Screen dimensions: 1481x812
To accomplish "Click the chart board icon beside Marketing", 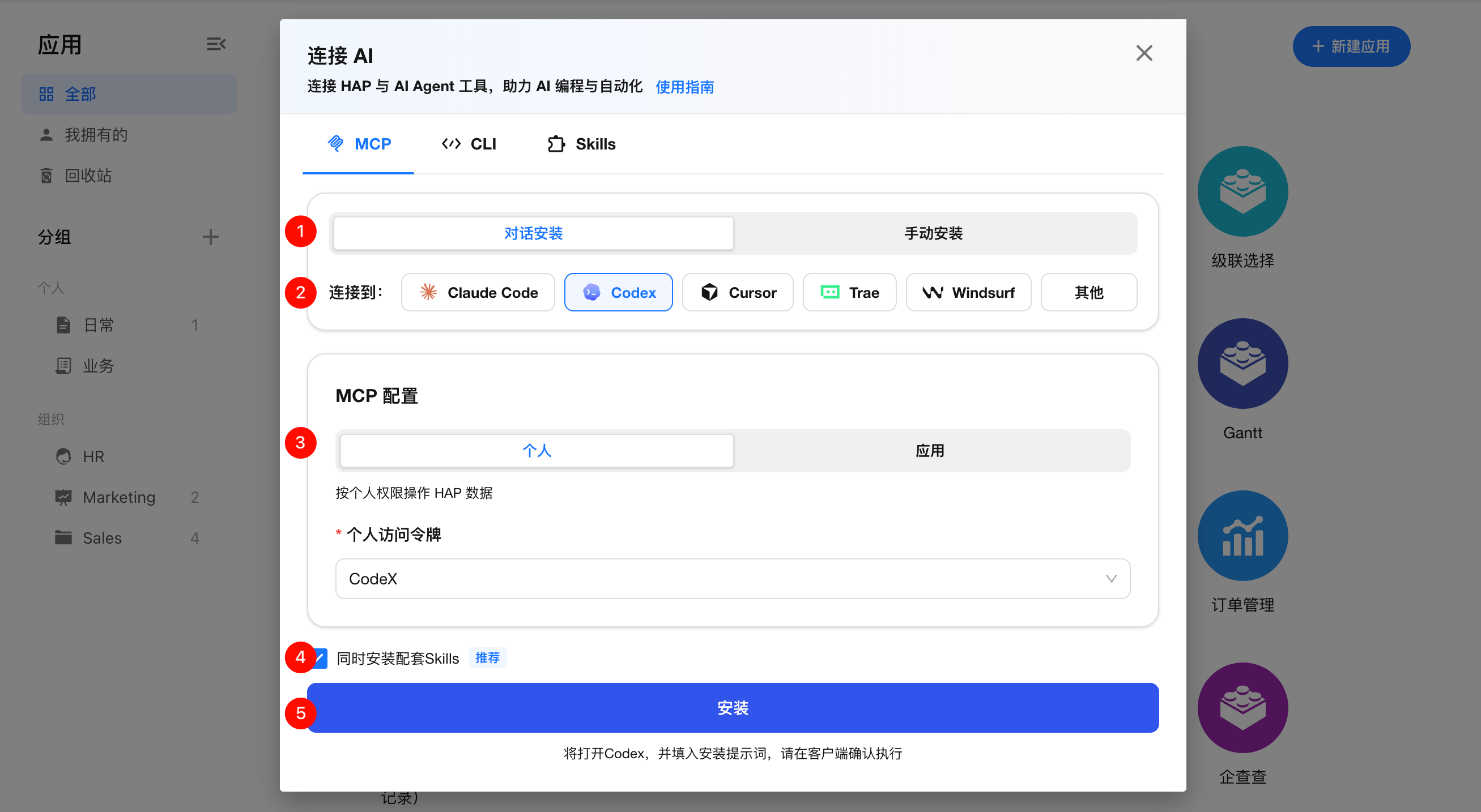I will [x=63, y=497].
